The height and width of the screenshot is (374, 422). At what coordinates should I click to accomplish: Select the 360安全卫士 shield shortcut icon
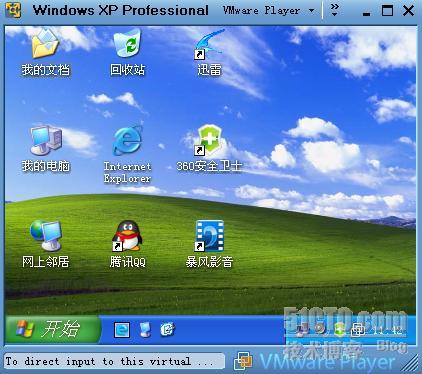coord(209,140)
